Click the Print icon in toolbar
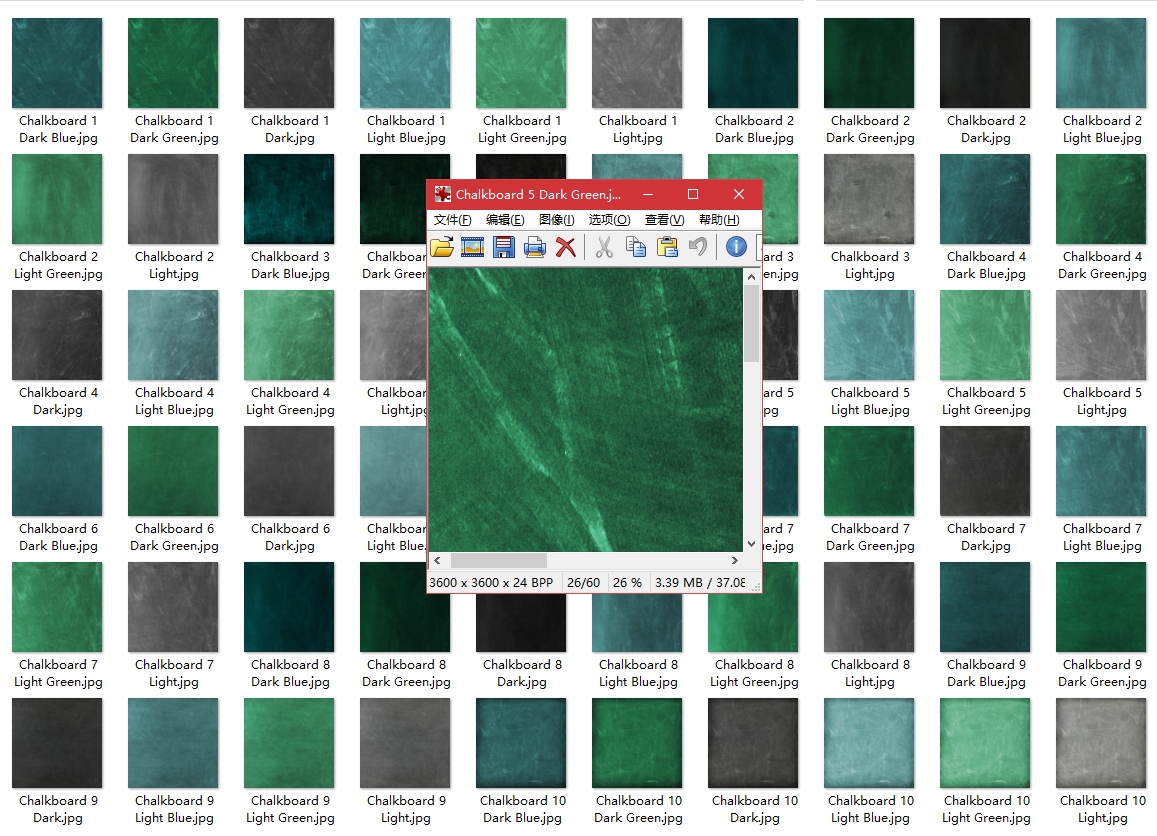Image resolution: width=1157 pixels, height=836 pixels. click(x=535, y=247)
